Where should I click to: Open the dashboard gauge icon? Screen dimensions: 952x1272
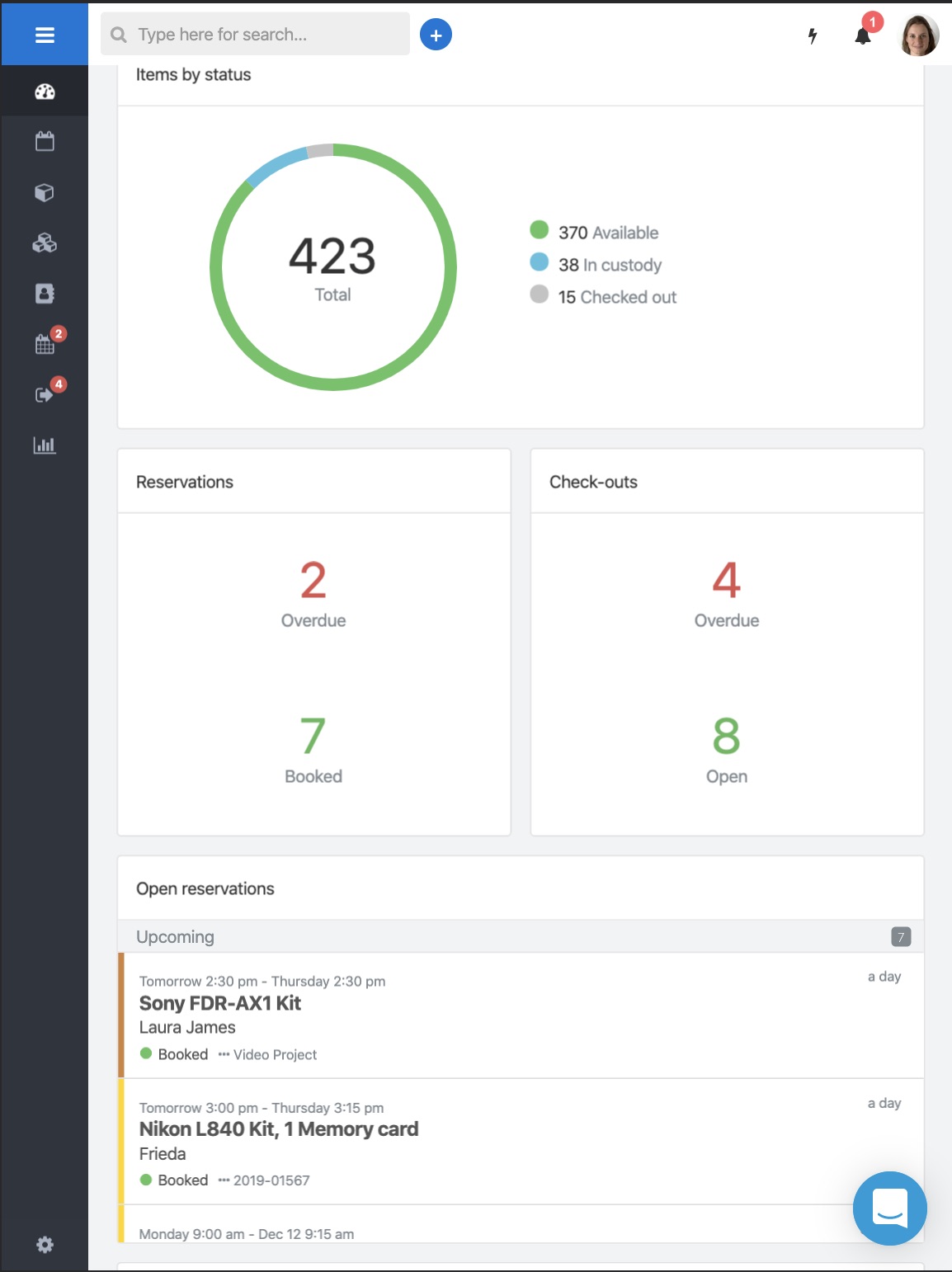coord(45,92)
